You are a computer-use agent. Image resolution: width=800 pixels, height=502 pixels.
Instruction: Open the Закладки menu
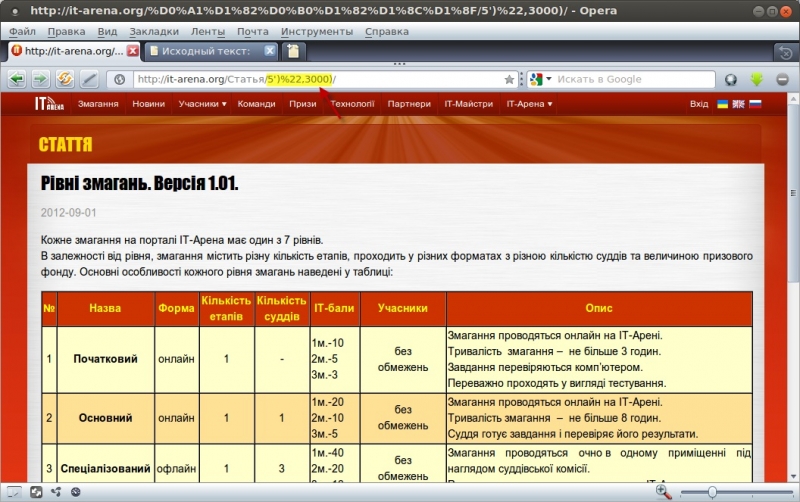[154, 32]
